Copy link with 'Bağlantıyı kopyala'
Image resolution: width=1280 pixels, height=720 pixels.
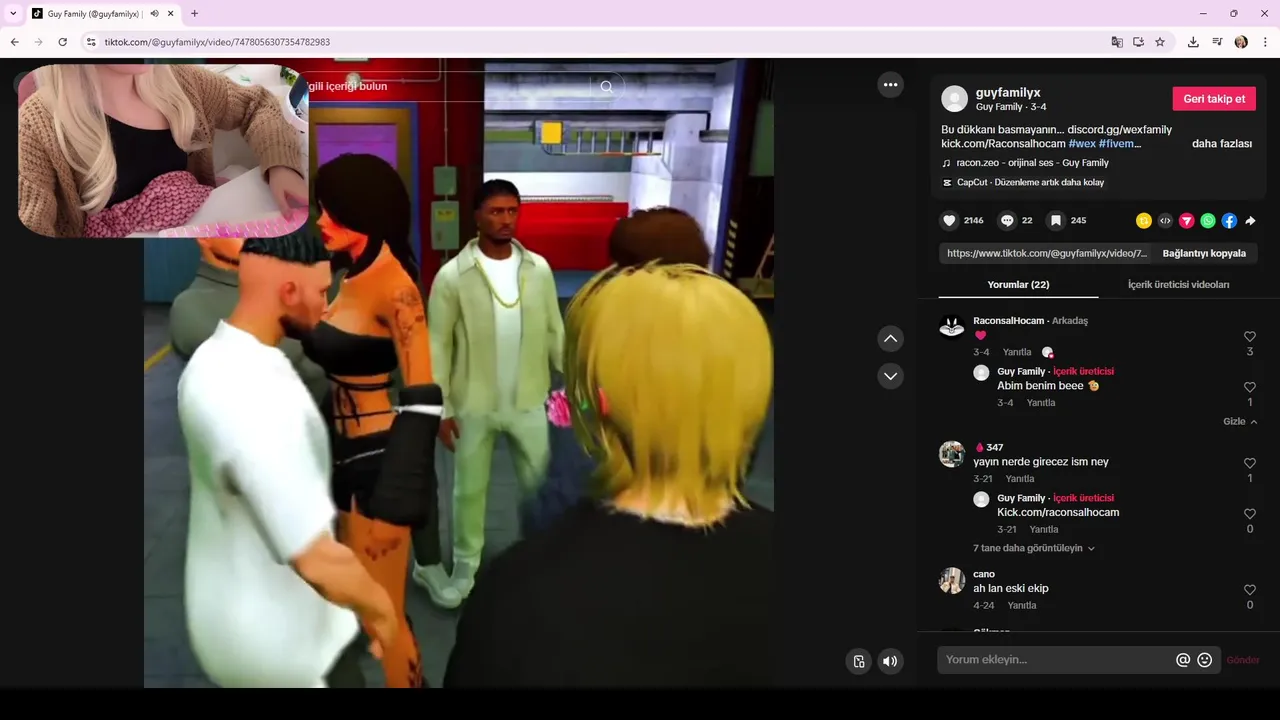click(1204, 254)
